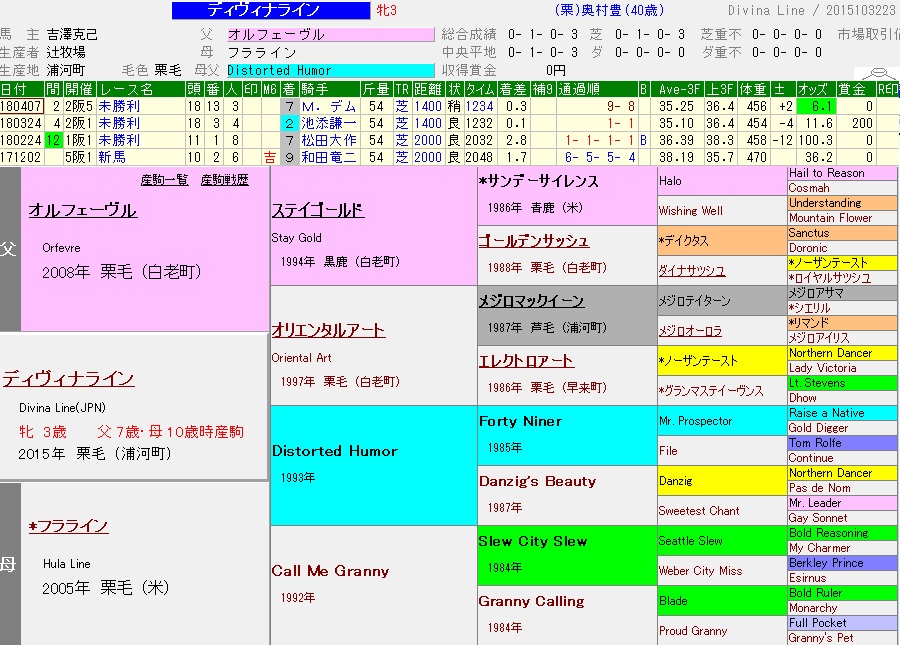The width and height of the screenshot is (900, 645).
Task: Open jockey 池添謙一 link
Action: 329,123
